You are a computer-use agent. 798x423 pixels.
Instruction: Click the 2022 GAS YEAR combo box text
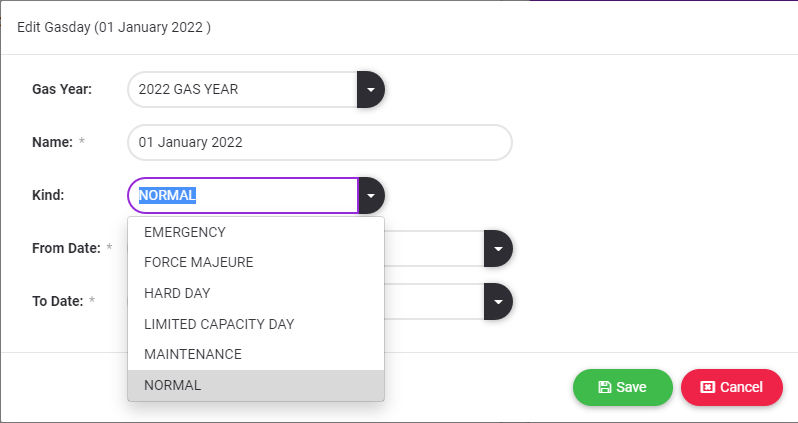pos(242,89)
